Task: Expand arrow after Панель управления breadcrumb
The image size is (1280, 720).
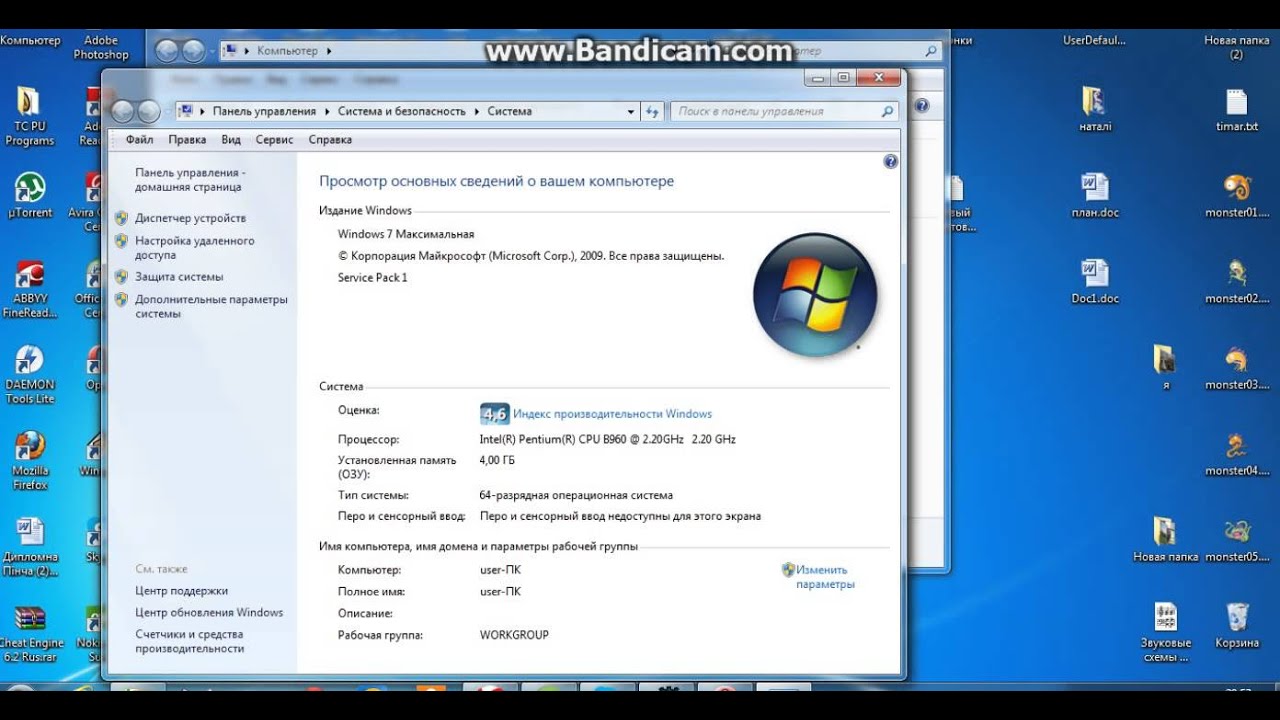Action: pyautogui.click(x=327, y=112)
